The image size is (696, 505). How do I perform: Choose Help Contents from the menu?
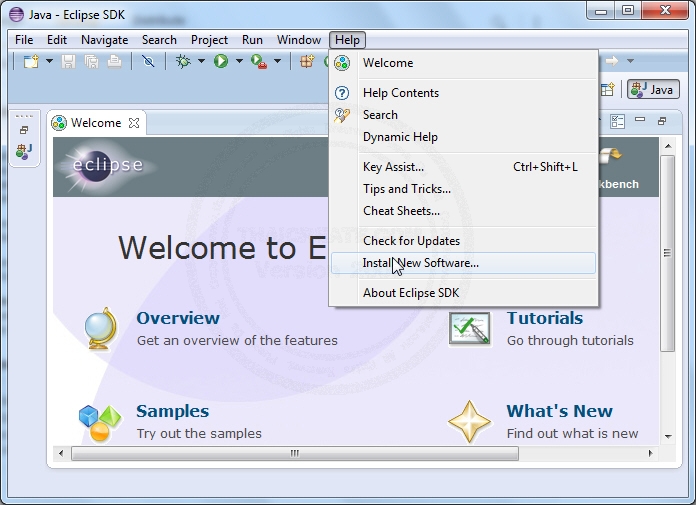(x=463, y=93)
